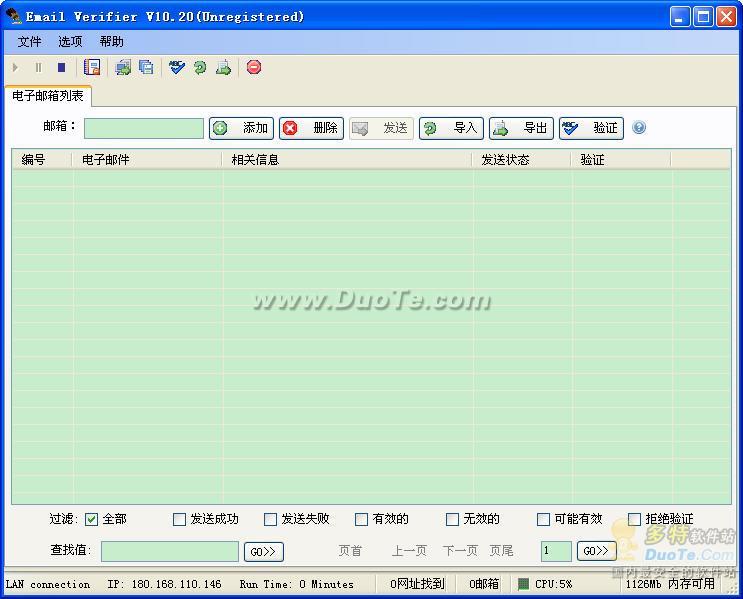743x599 pixels.
Task: Click the 下一页 next page link
Action: (460, 551)
